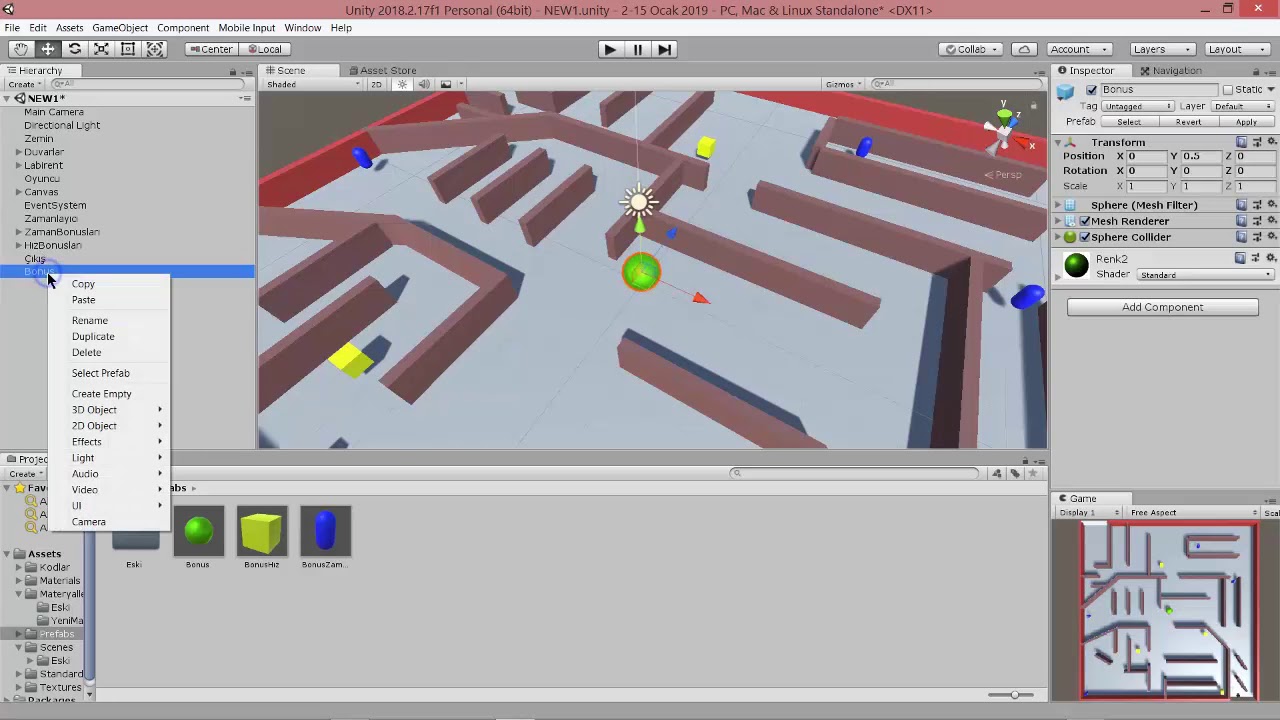Open the Window menu
This screenshot has height=720, width=1280.
pos(302,27)
